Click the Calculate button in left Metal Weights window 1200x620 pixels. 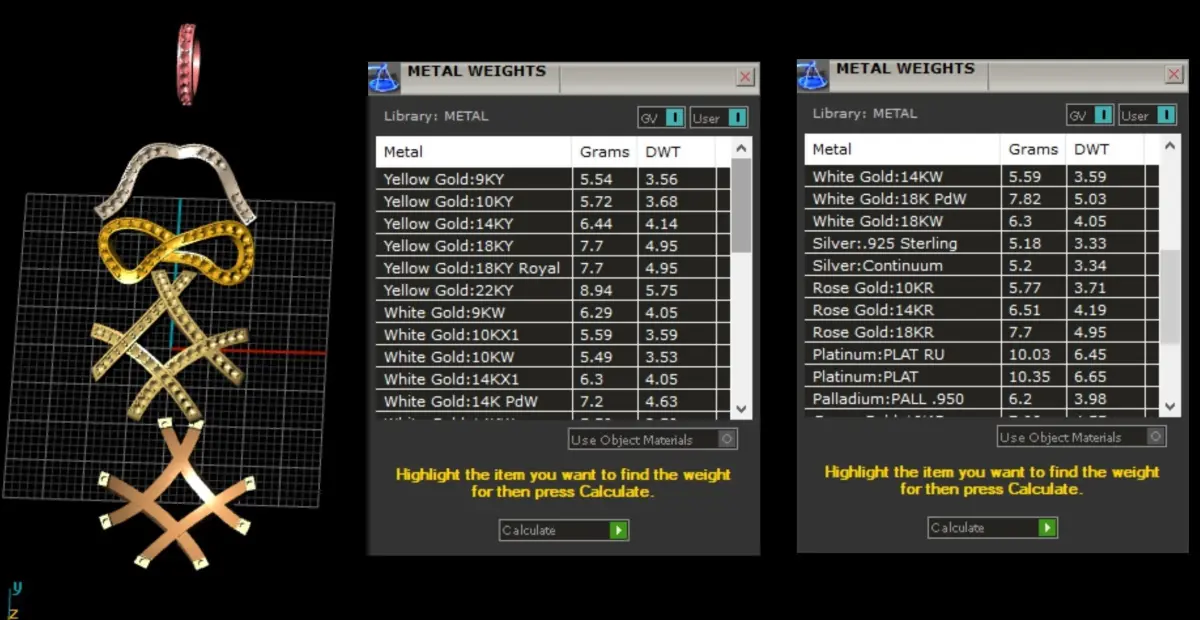coord(564,530)
